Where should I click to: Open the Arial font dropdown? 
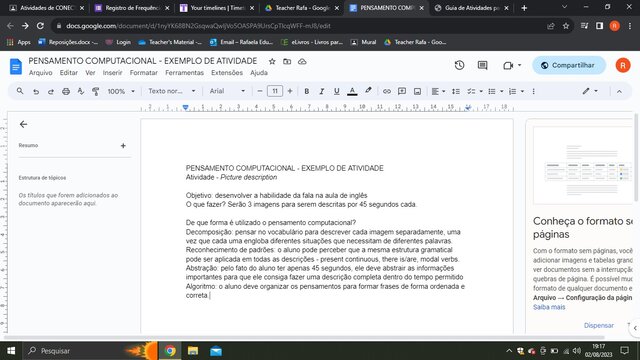227,91
